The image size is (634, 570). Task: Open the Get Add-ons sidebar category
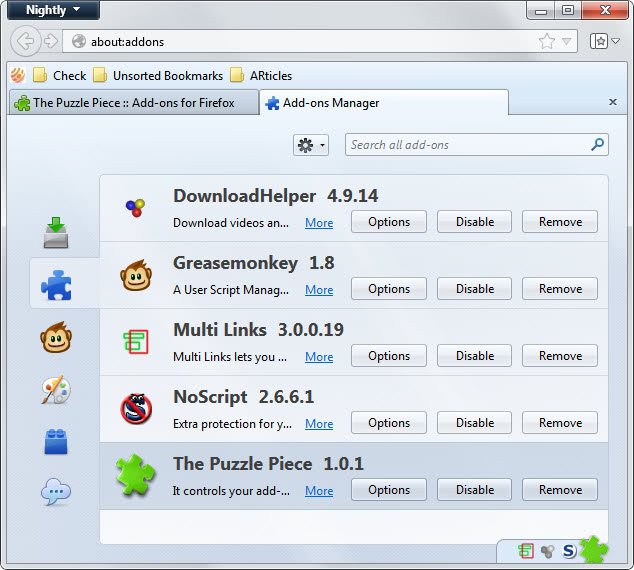(x=56, y=232)
